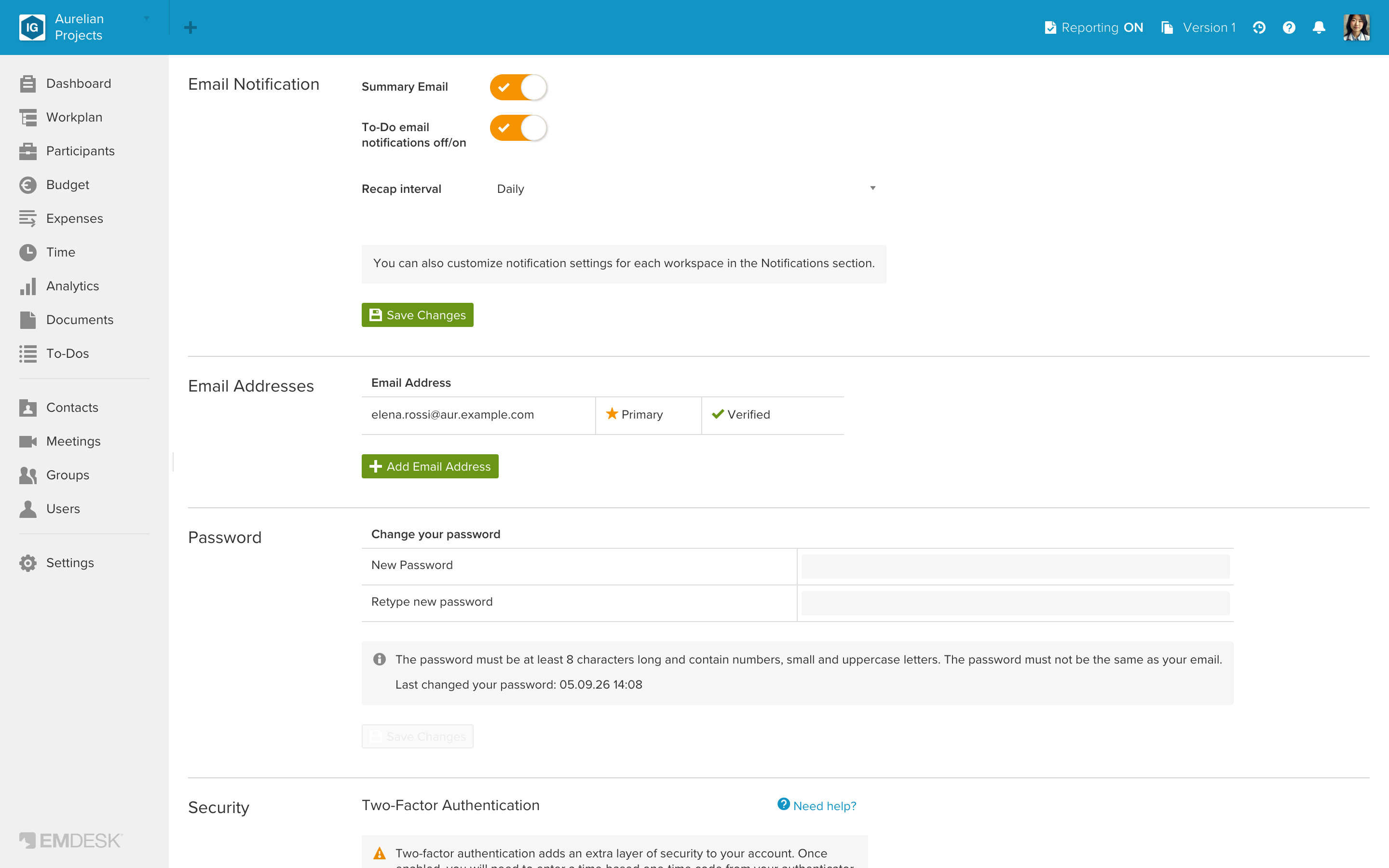Viewport: 1389px width, 868px height.
Task: Click the Contacts icon in sidebar
Action: (27, 407)
